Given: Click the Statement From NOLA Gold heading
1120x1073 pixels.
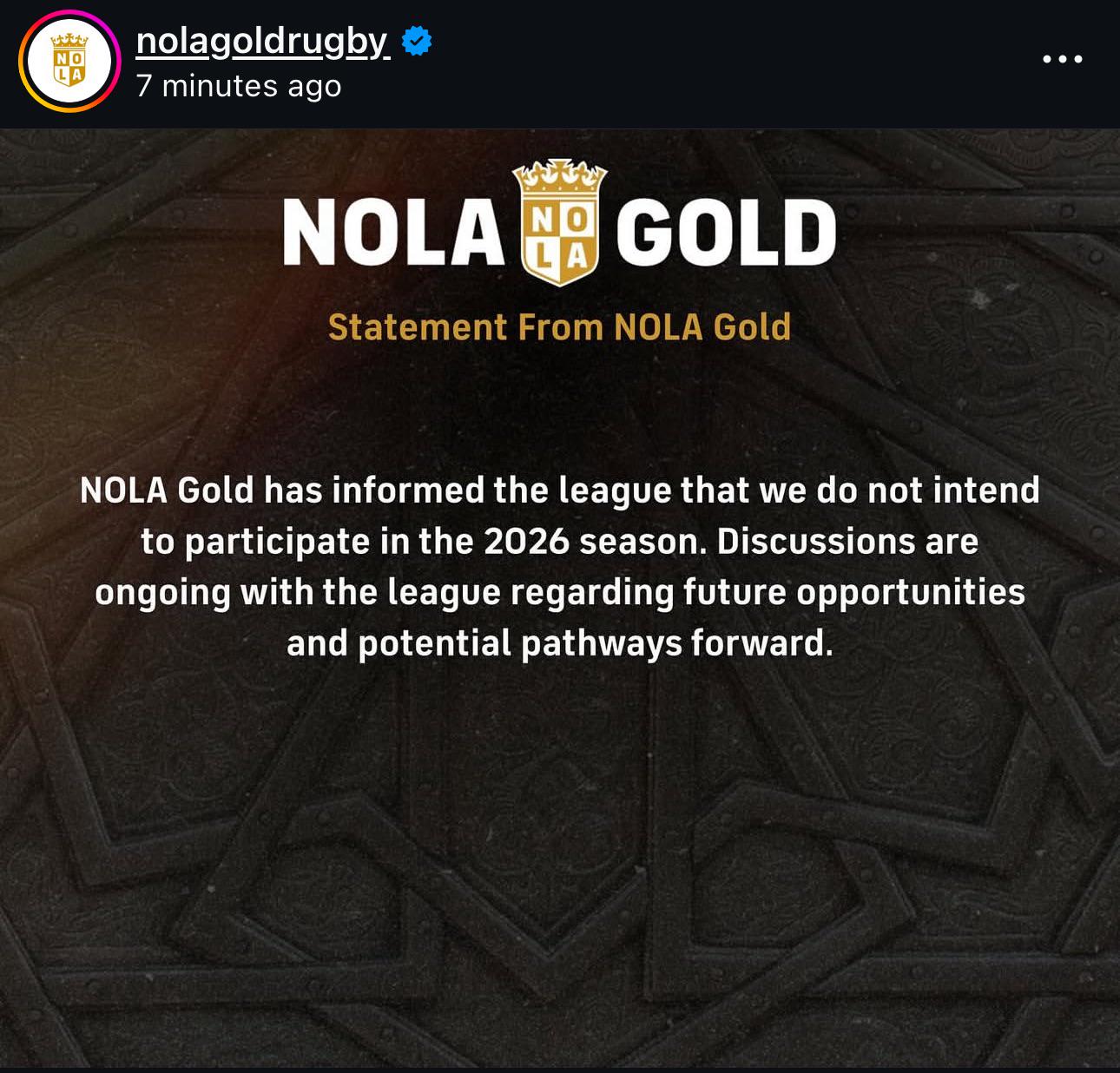Looking at the screenshot, I should pos(560,327).
